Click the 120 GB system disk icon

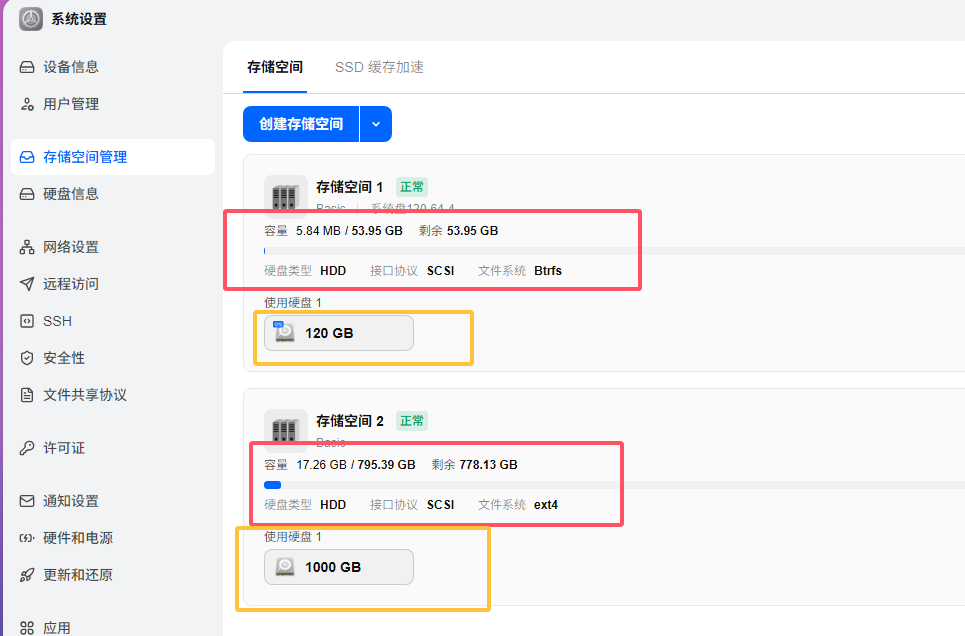[284, 332]
